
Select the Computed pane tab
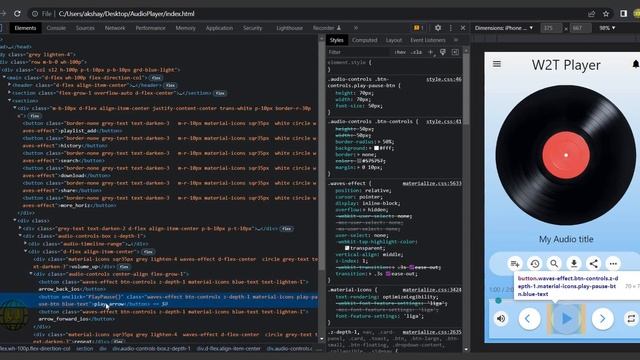(364, 40)
